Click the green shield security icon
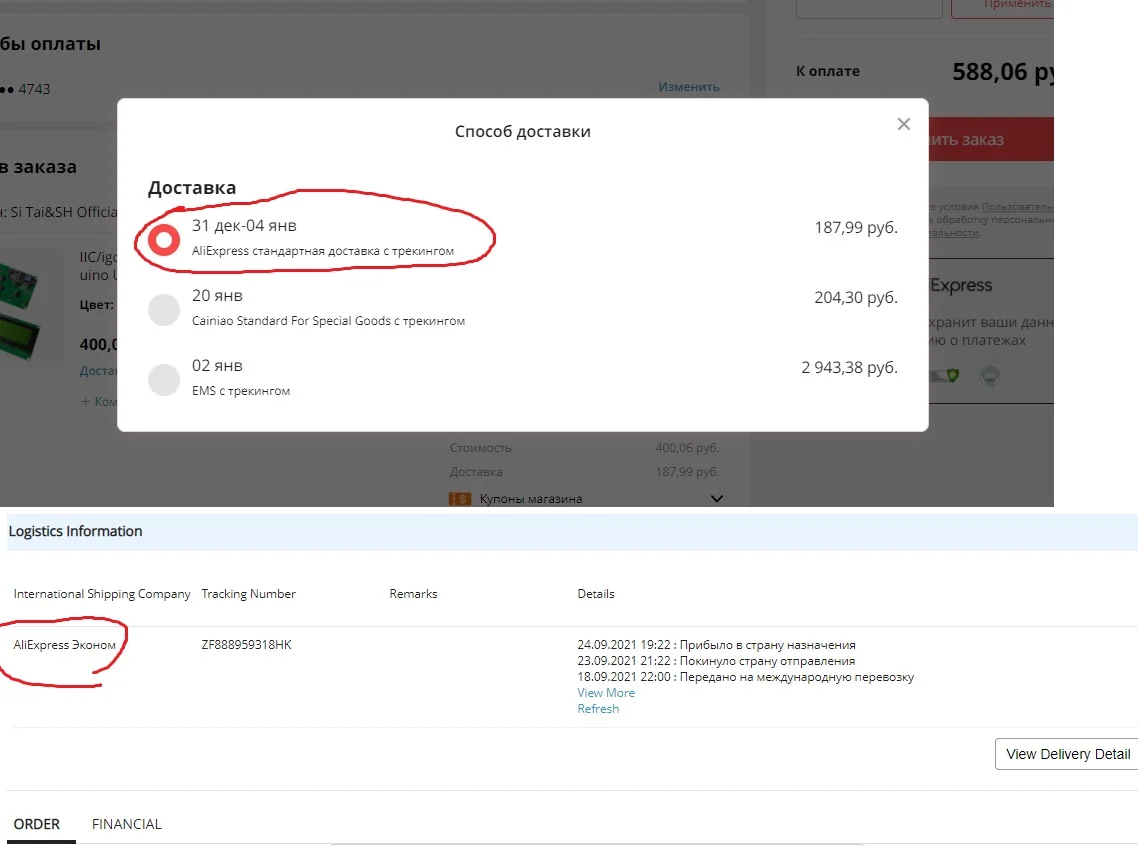Viewport: 1138px width, 847px height. click(952, 375)
